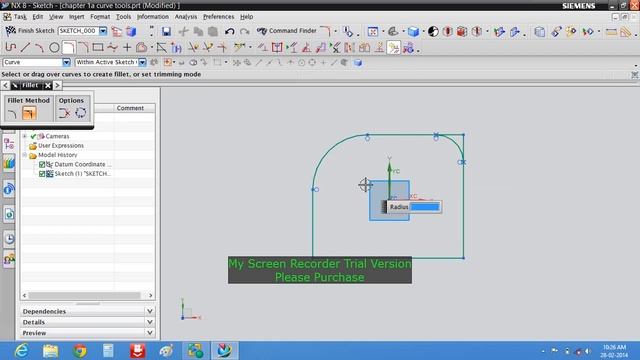The image size is (640, 360).
Task: Toggle Create Alternate Fillet option
Action: point(80,113)
